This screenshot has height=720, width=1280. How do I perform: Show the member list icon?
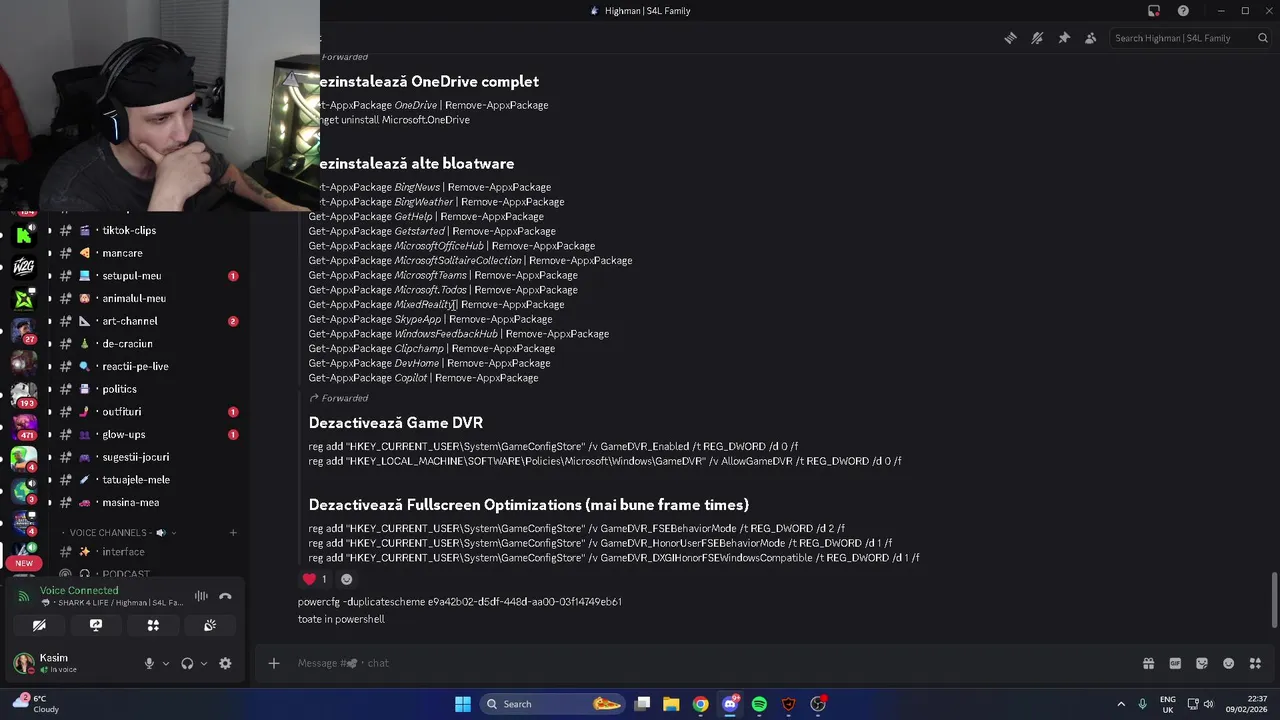1090,38
